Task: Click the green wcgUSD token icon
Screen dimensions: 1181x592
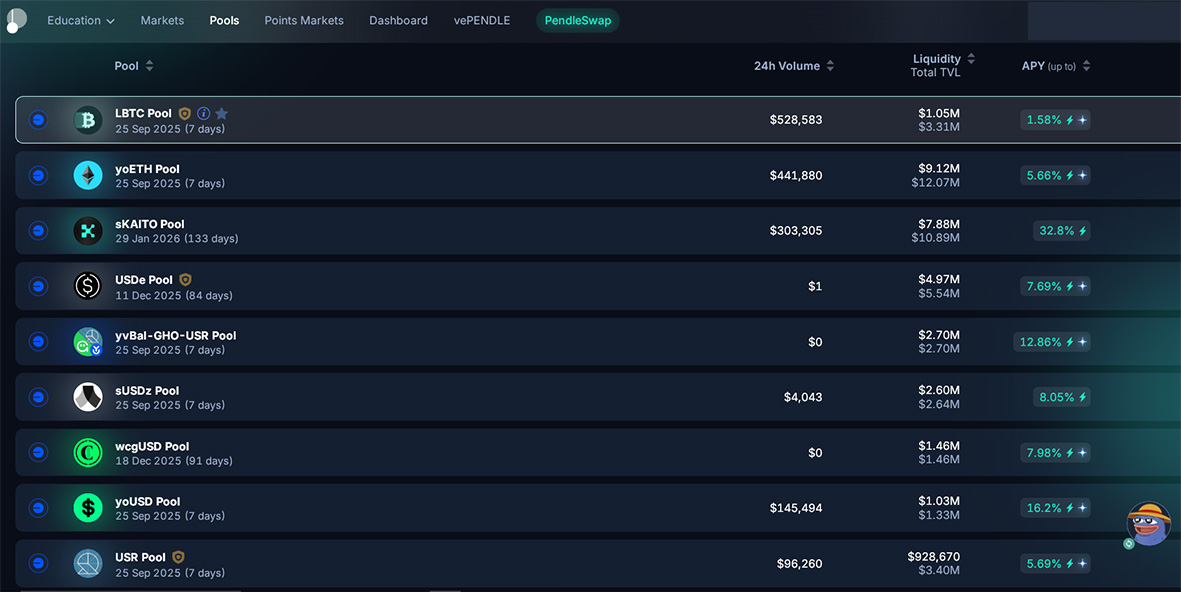Action: coord(88,453)
